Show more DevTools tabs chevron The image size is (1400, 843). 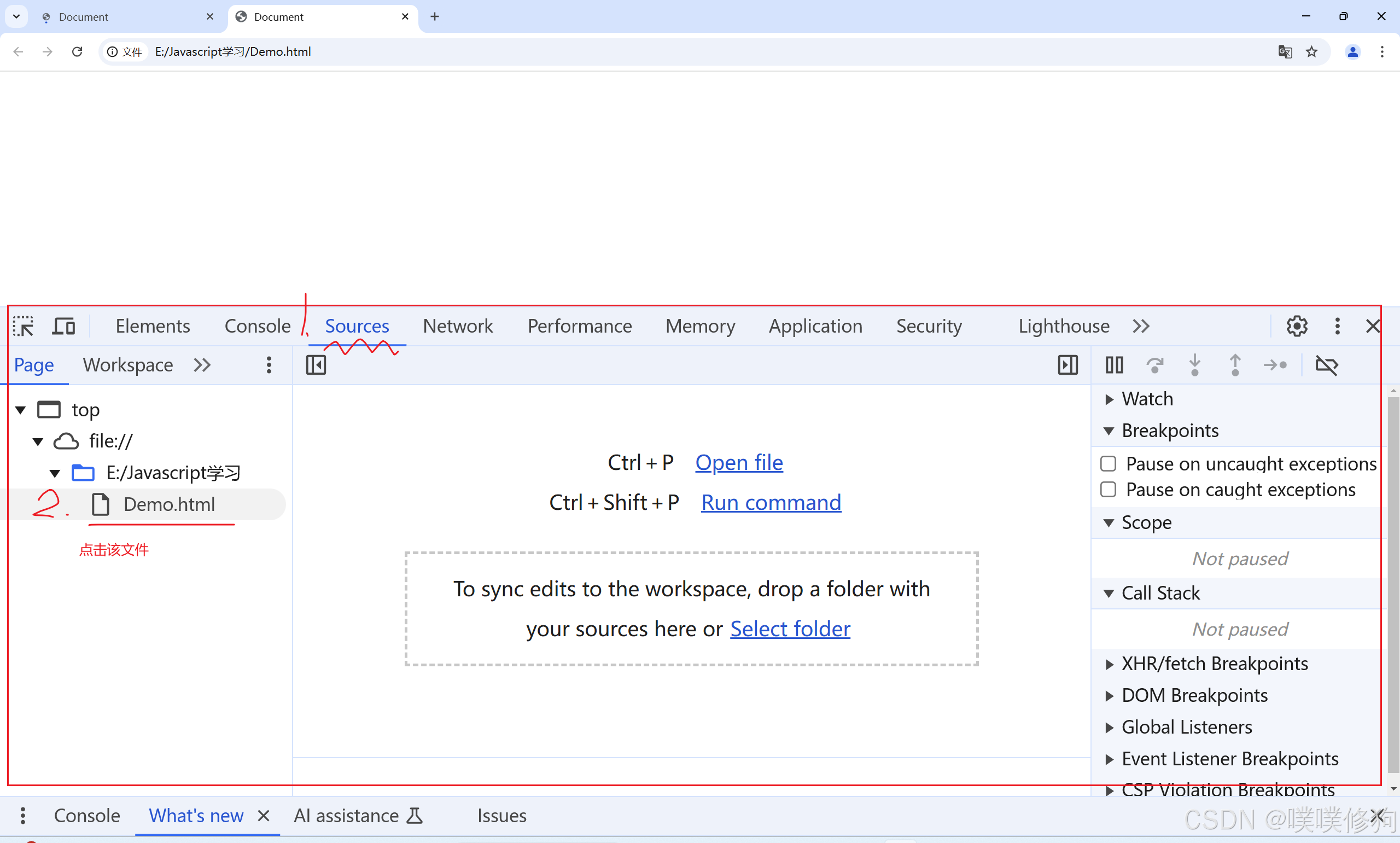point(1141,326)
